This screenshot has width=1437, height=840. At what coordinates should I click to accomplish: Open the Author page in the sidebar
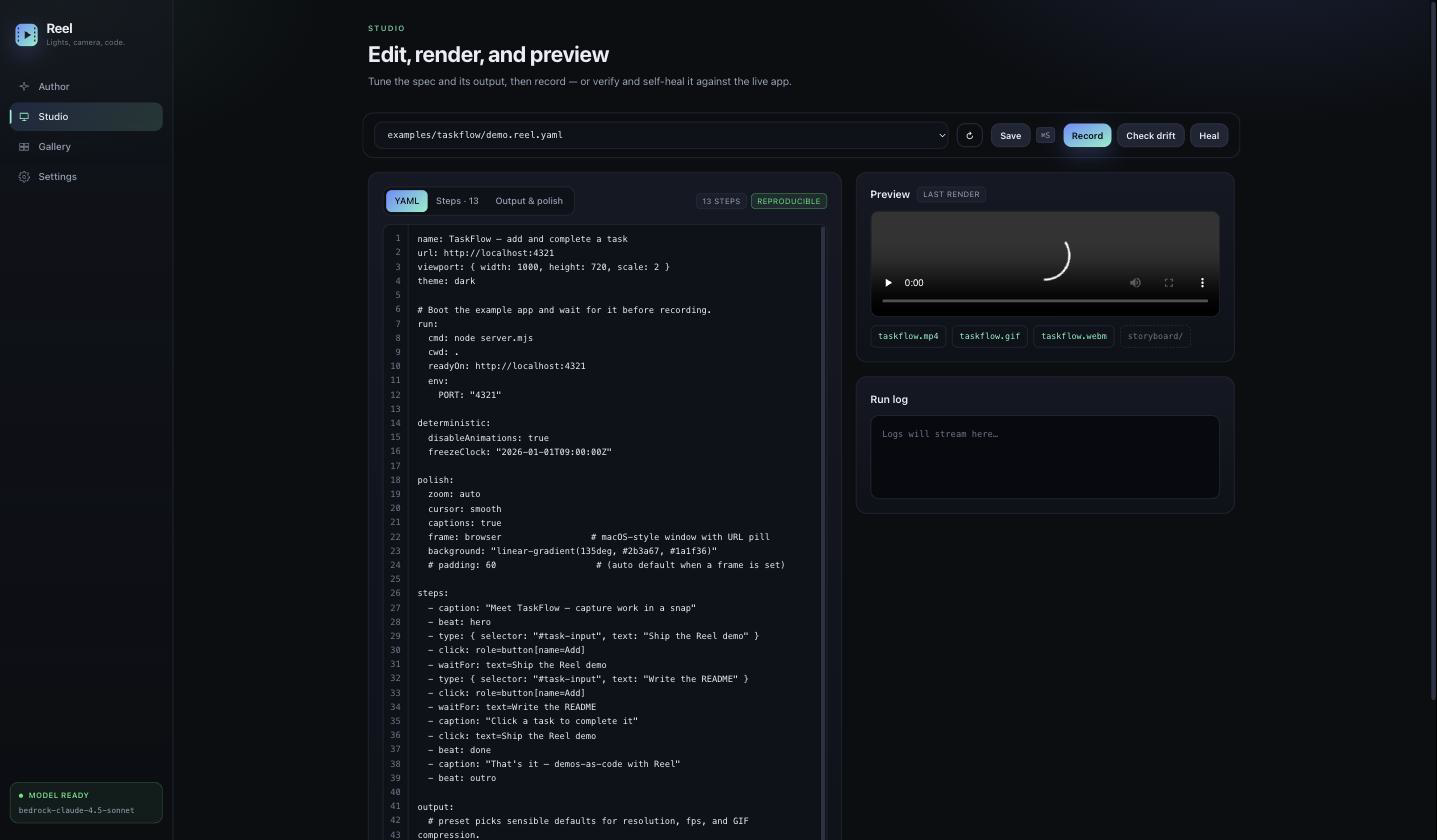pyautogui.click(x=86, y=87)
